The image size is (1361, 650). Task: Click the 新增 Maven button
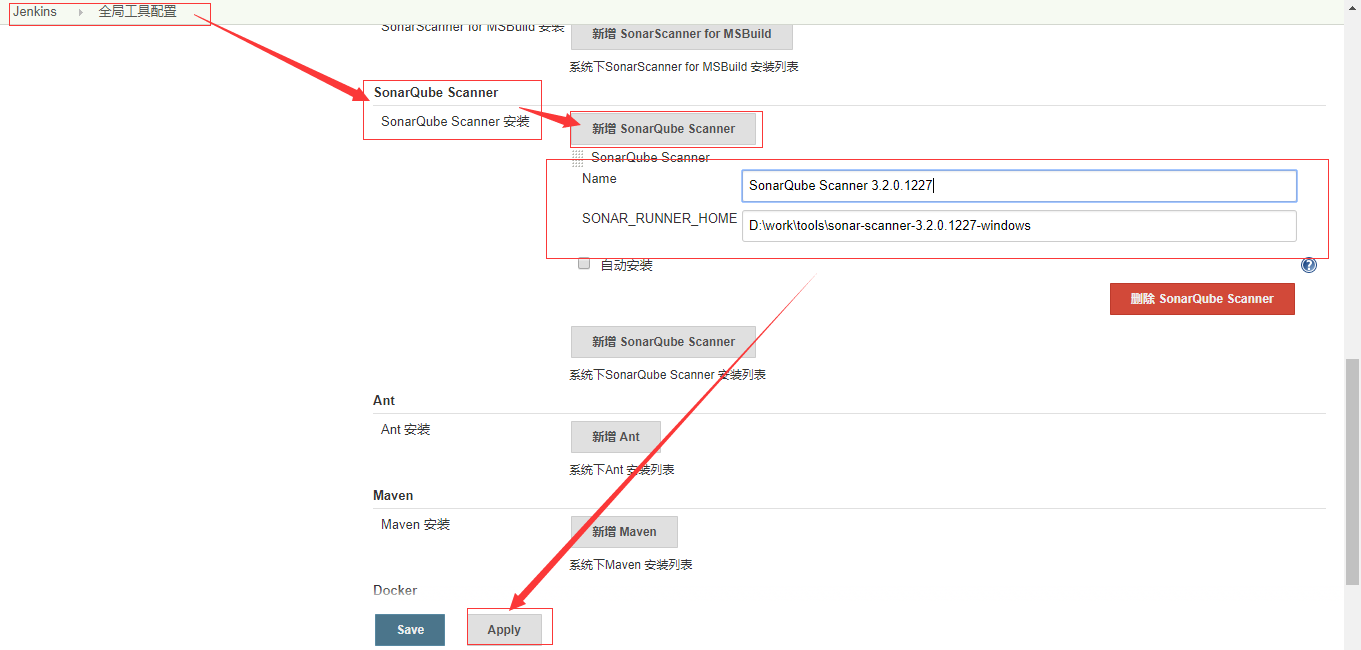(624, 531)
